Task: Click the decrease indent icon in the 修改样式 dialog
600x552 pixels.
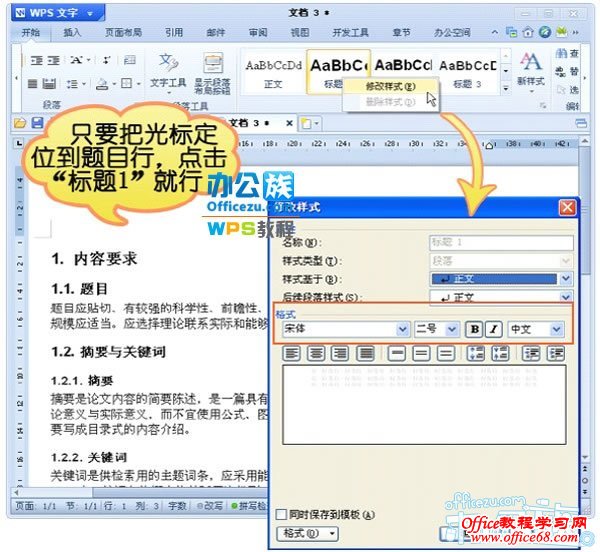Action: [531, 353]
